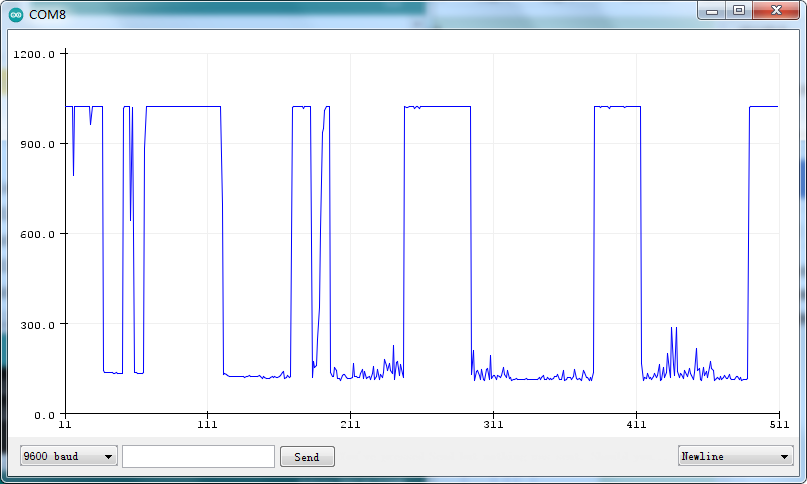Screen dimensions: 807x484
Task: Open the 9600 baud rate dropdown
Action: pyautogui.click(x=68, y=456)
